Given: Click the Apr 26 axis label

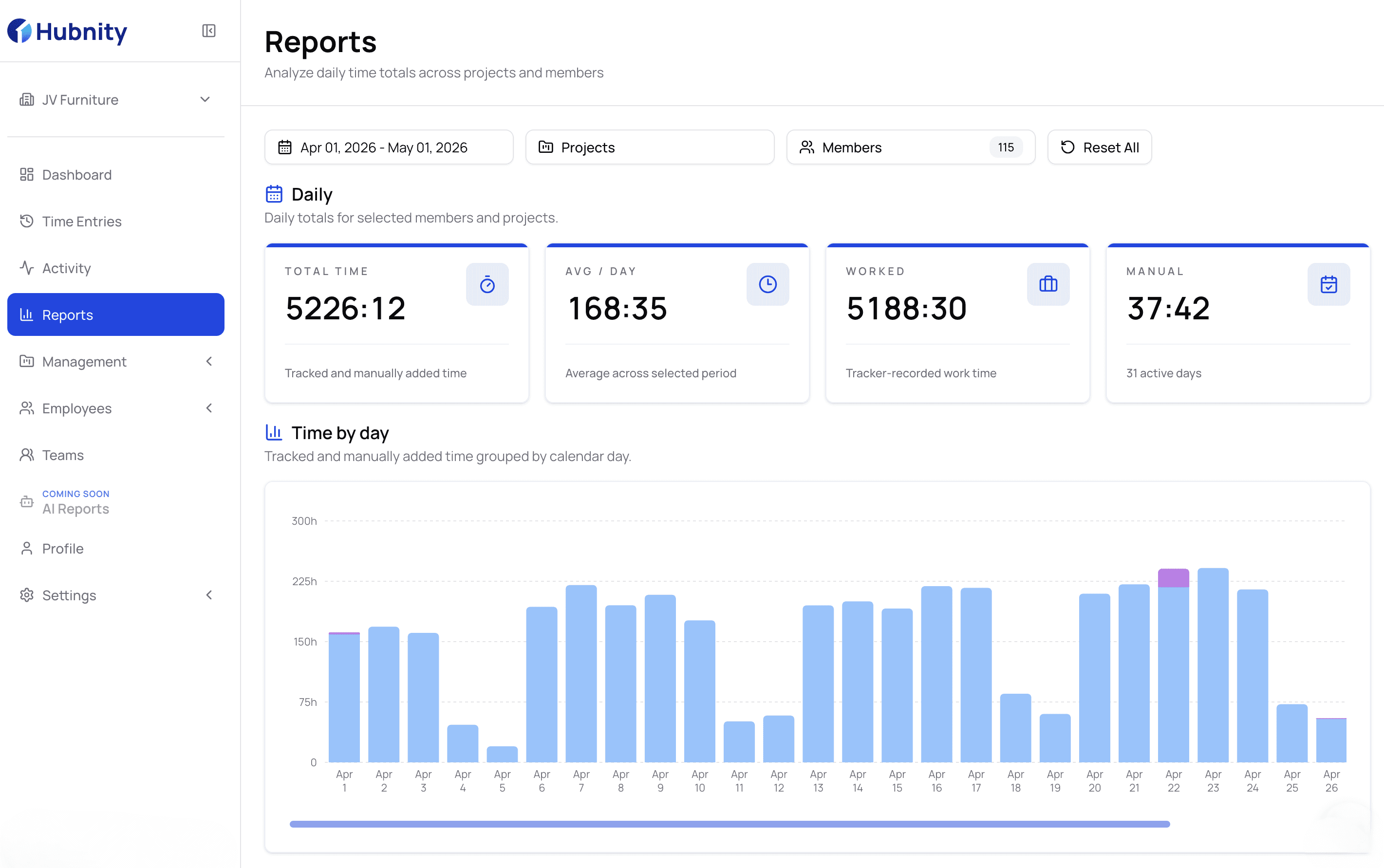Looking at the screenshot, I should (1331, 781).
